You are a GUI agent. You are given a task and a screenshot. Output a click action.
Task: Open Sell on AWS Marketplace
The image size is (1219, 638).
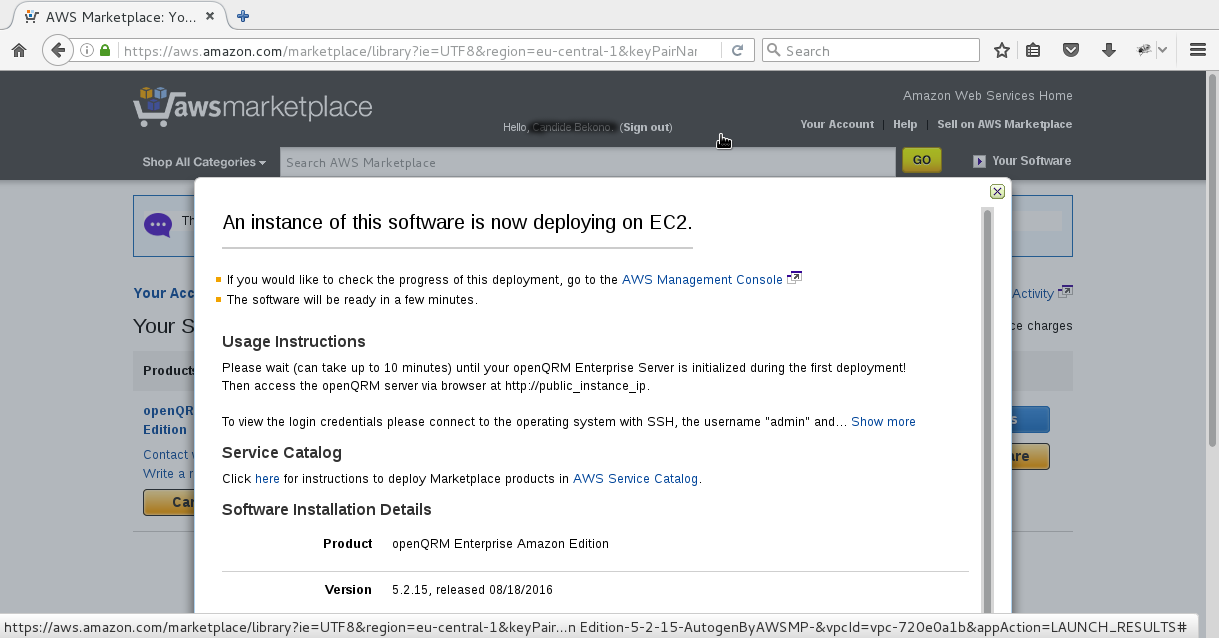(1004, 124)
